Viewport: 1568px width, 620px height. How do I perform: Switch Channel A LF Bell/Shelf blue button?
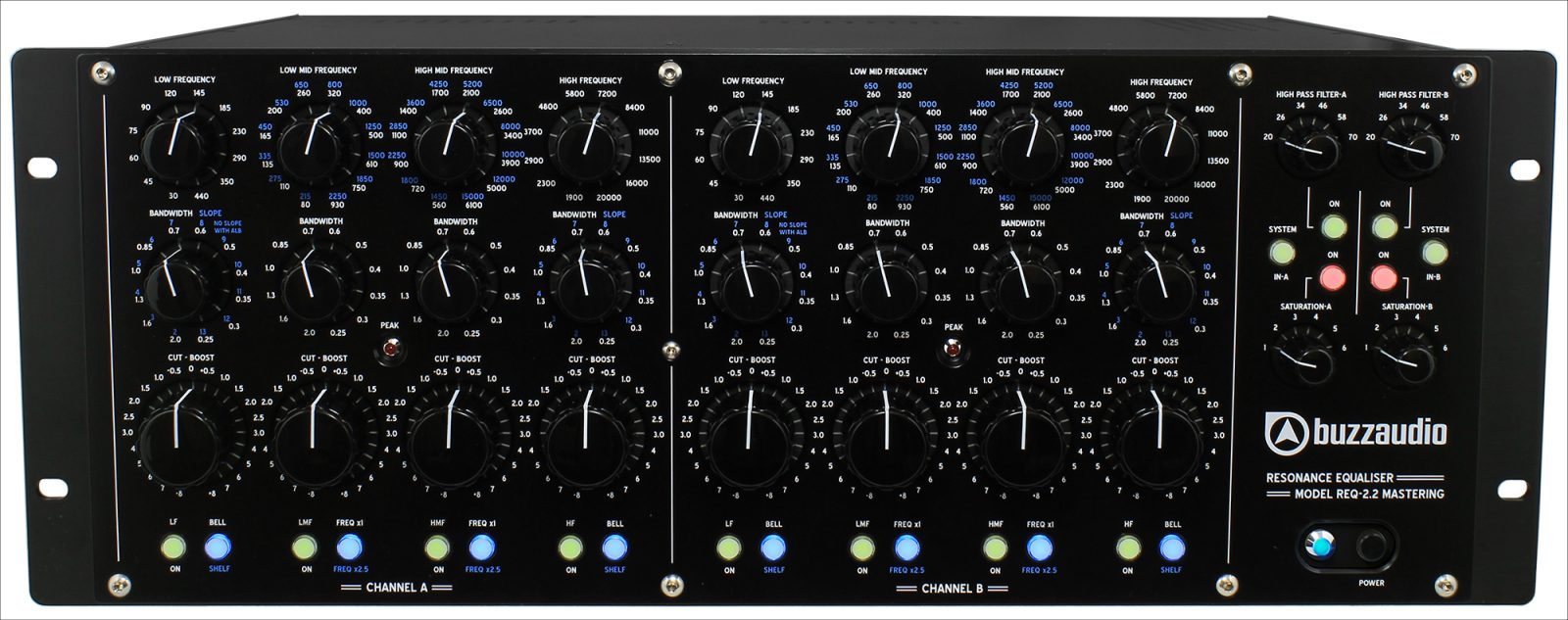point(219,547)
